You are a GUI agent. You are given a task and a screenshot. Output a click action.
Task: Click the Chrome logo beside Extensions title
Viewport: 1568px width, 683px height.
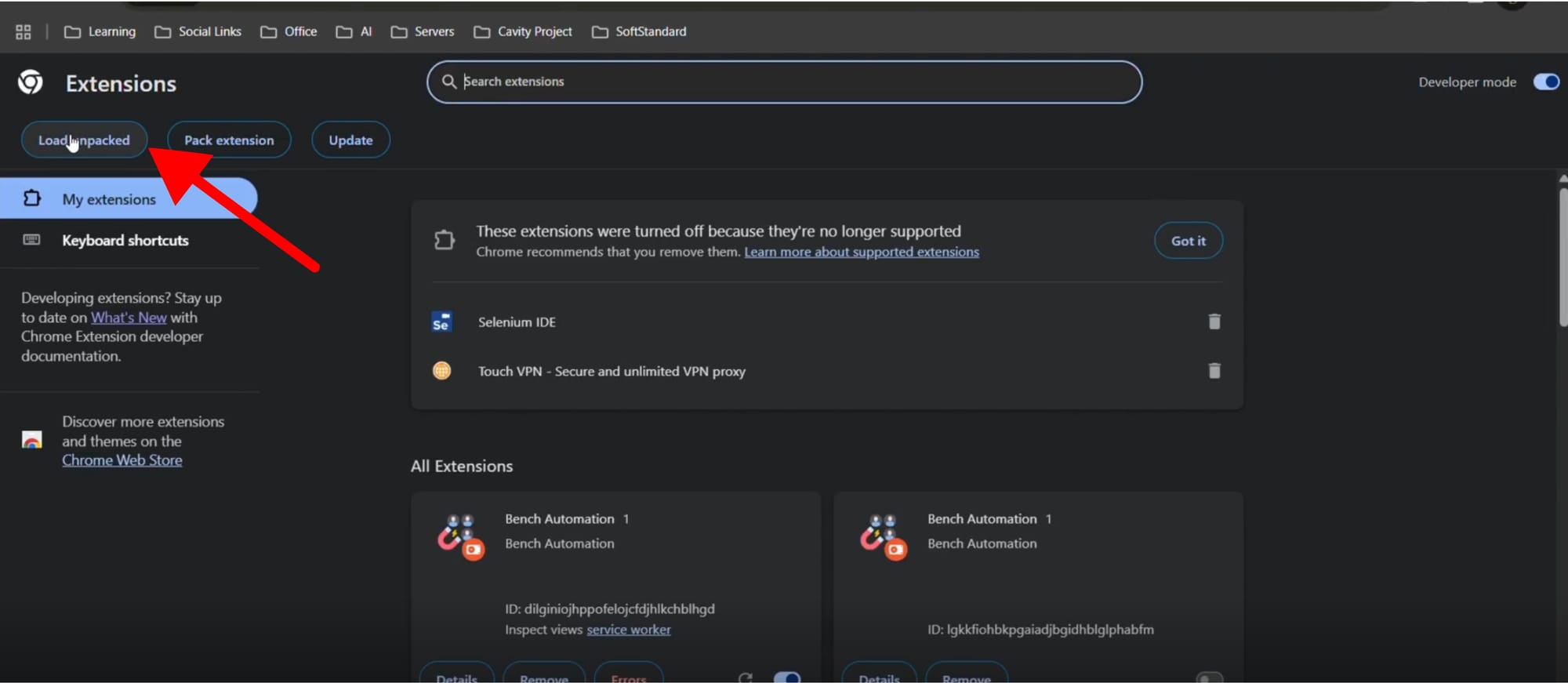pyautogui.click(x=31, y=82)
